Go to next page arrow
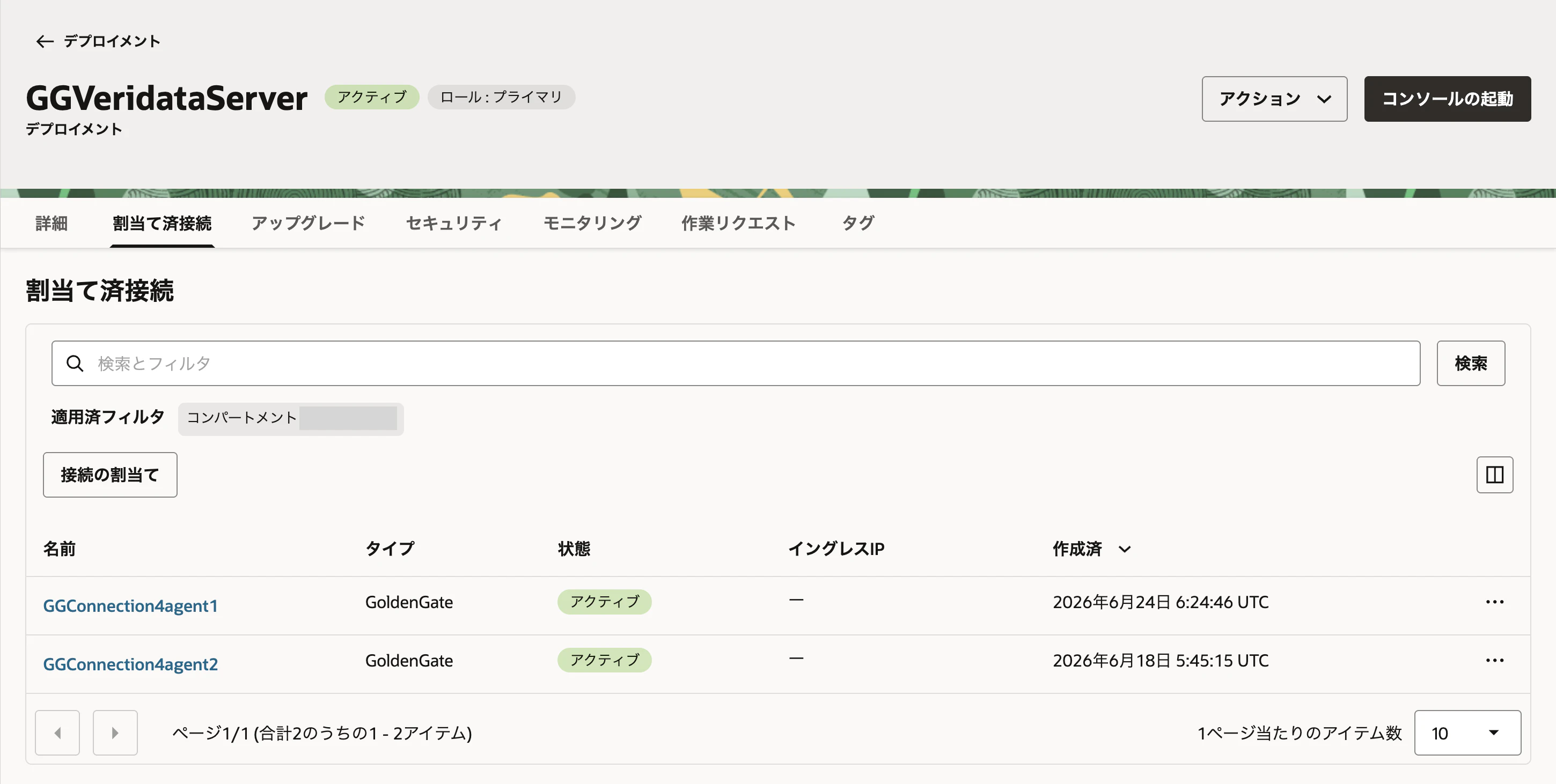 click(115, 733)
